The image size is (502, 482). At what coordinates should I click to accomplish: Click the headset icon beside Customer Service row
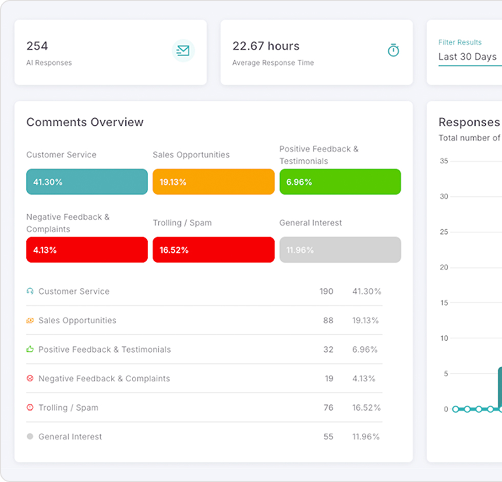click(30, 291)
